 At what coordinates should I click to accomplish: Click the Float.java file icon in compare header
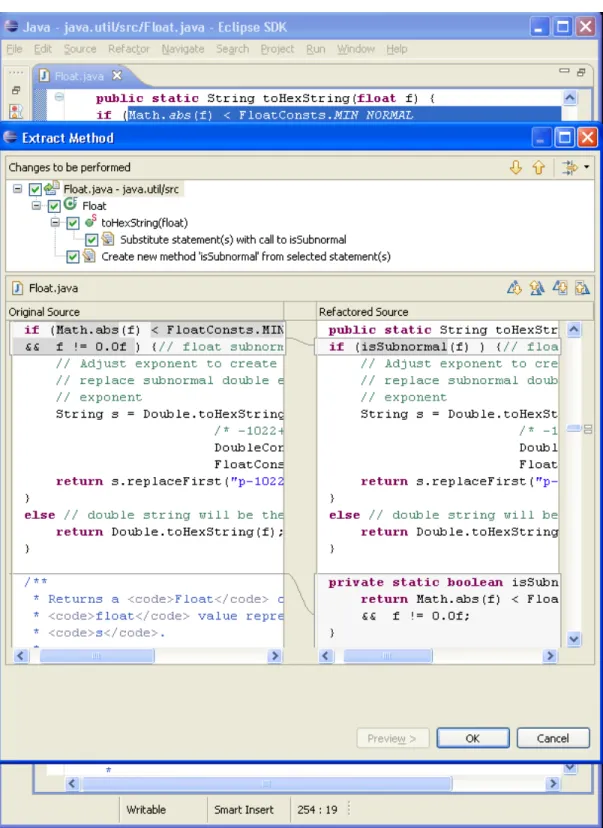point(17,288)
